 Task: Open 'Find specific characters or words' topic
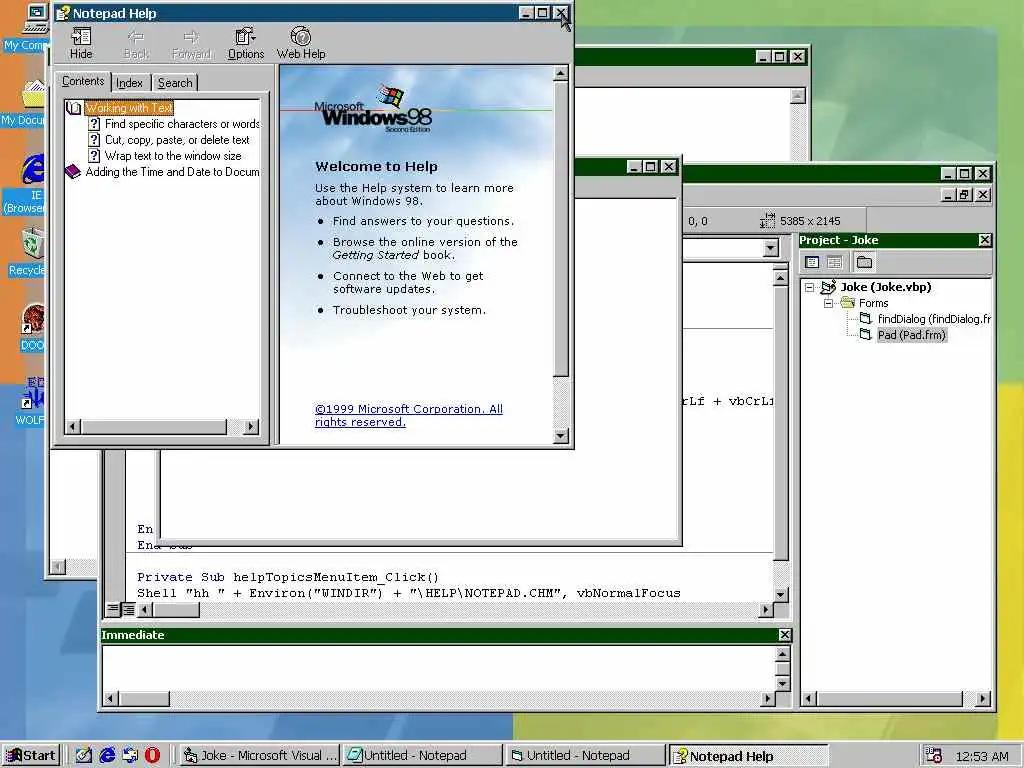[182, 123]
